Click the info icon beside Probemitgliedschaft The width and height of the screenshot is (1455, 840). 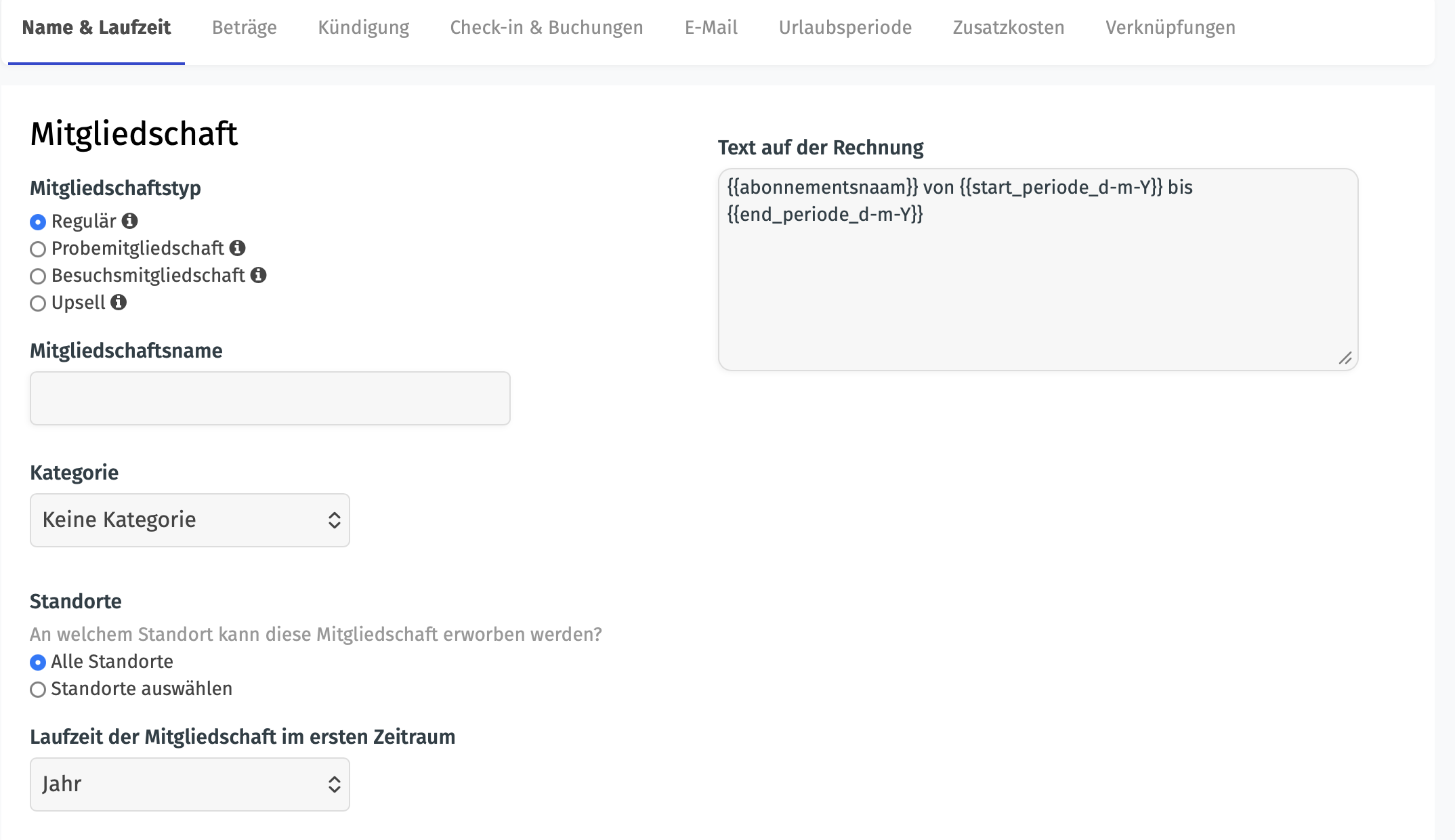pyautogui.click(x=237, y=248)
